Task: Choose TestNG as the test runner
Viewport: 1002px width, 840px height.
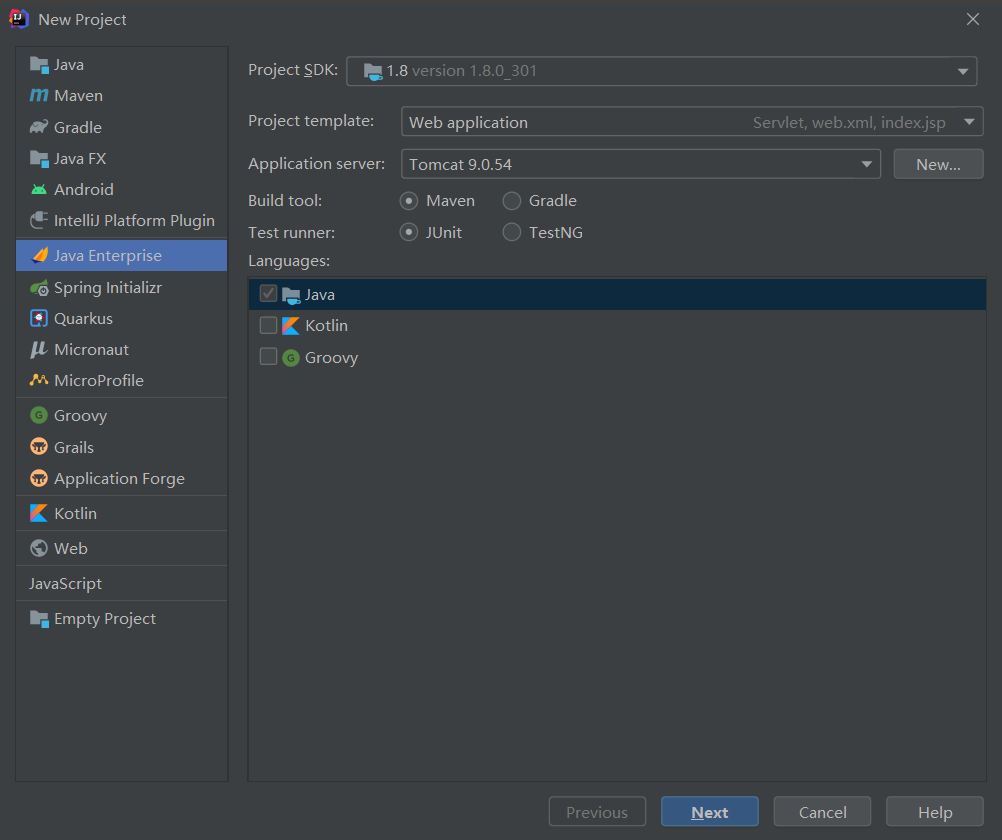Action: [x=512, y=233]
